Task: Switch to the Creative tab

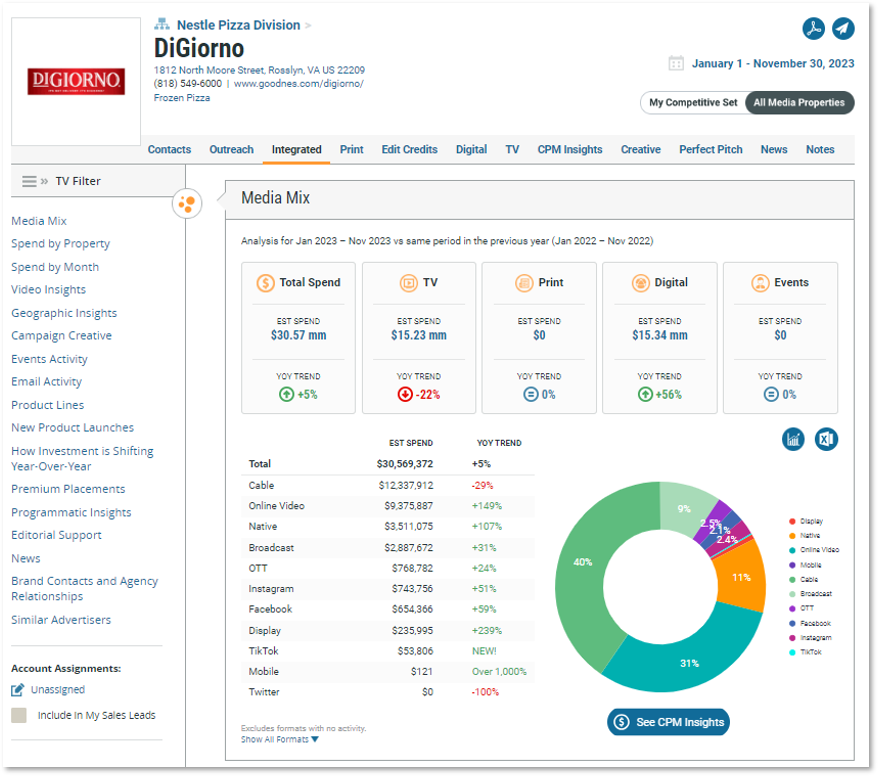Action: pos(641,149)
